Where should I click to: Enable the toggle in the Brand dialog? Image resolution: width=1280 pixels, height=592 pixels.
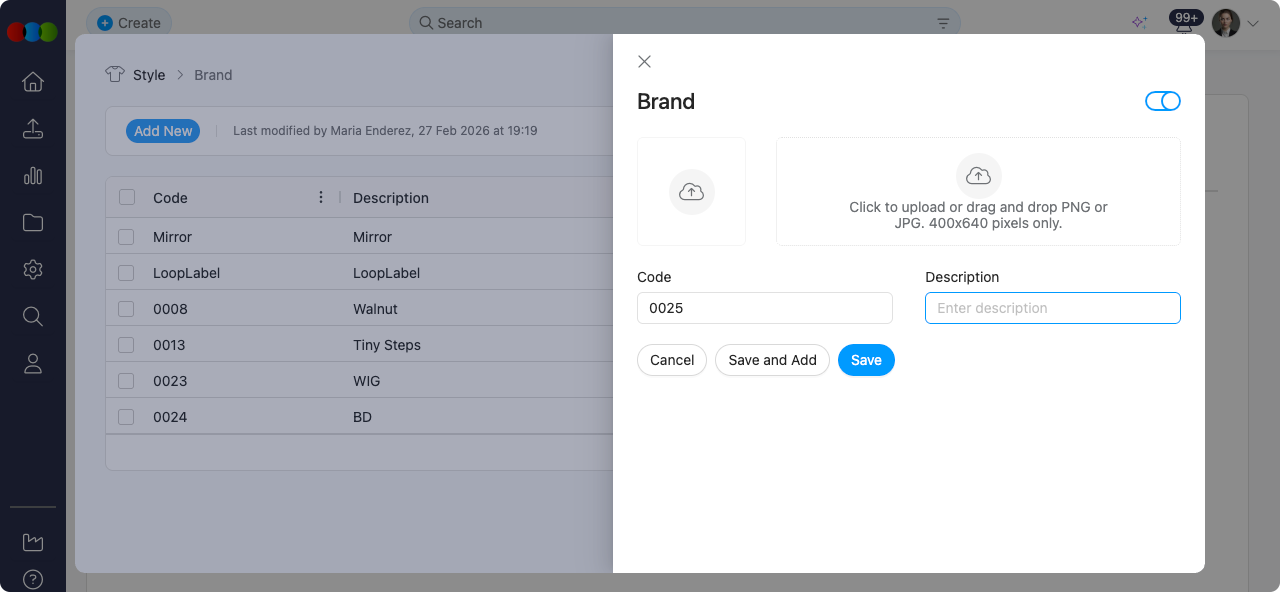point(1163,101)
